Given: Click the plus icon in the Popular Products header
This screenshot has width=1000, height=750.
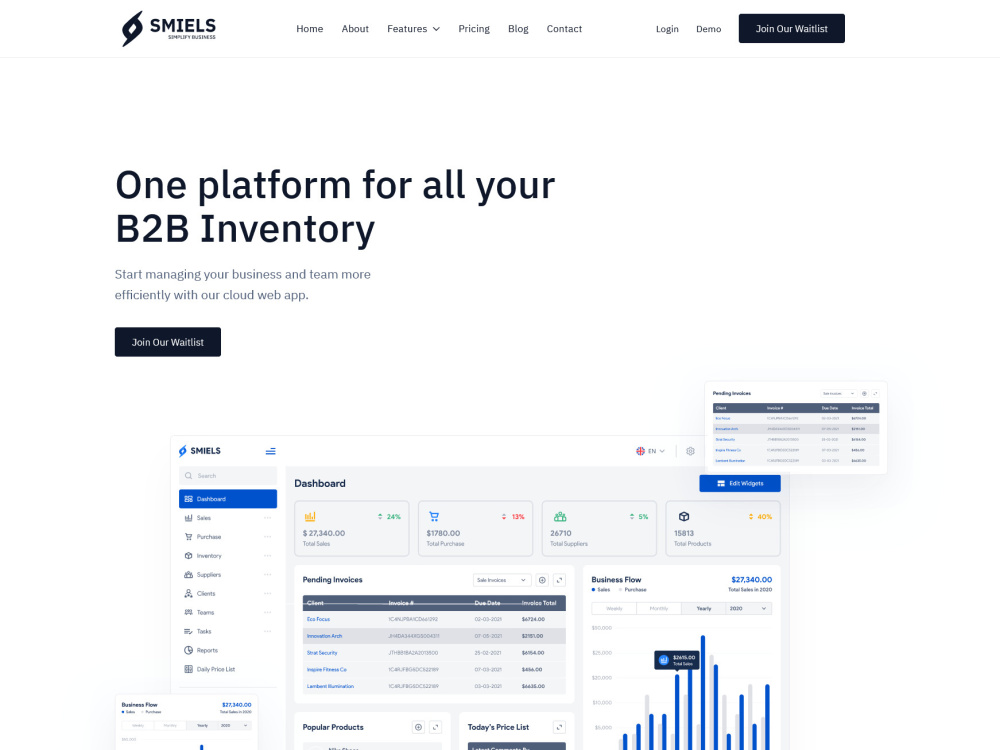Looking at the screenshot, I should 418,727.
